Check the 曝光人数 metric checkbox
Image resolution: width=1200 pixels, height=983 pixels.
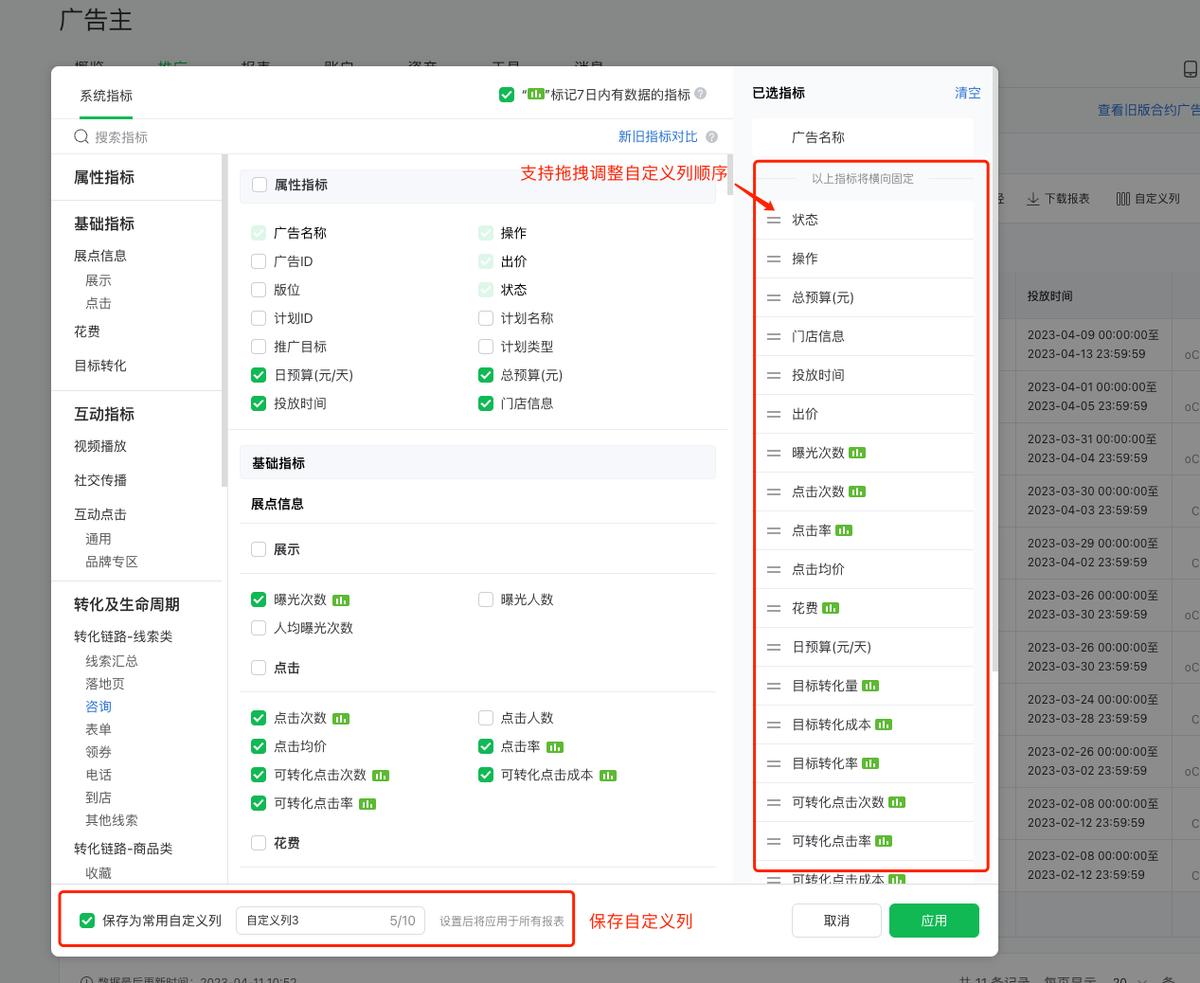coord(486,600)
